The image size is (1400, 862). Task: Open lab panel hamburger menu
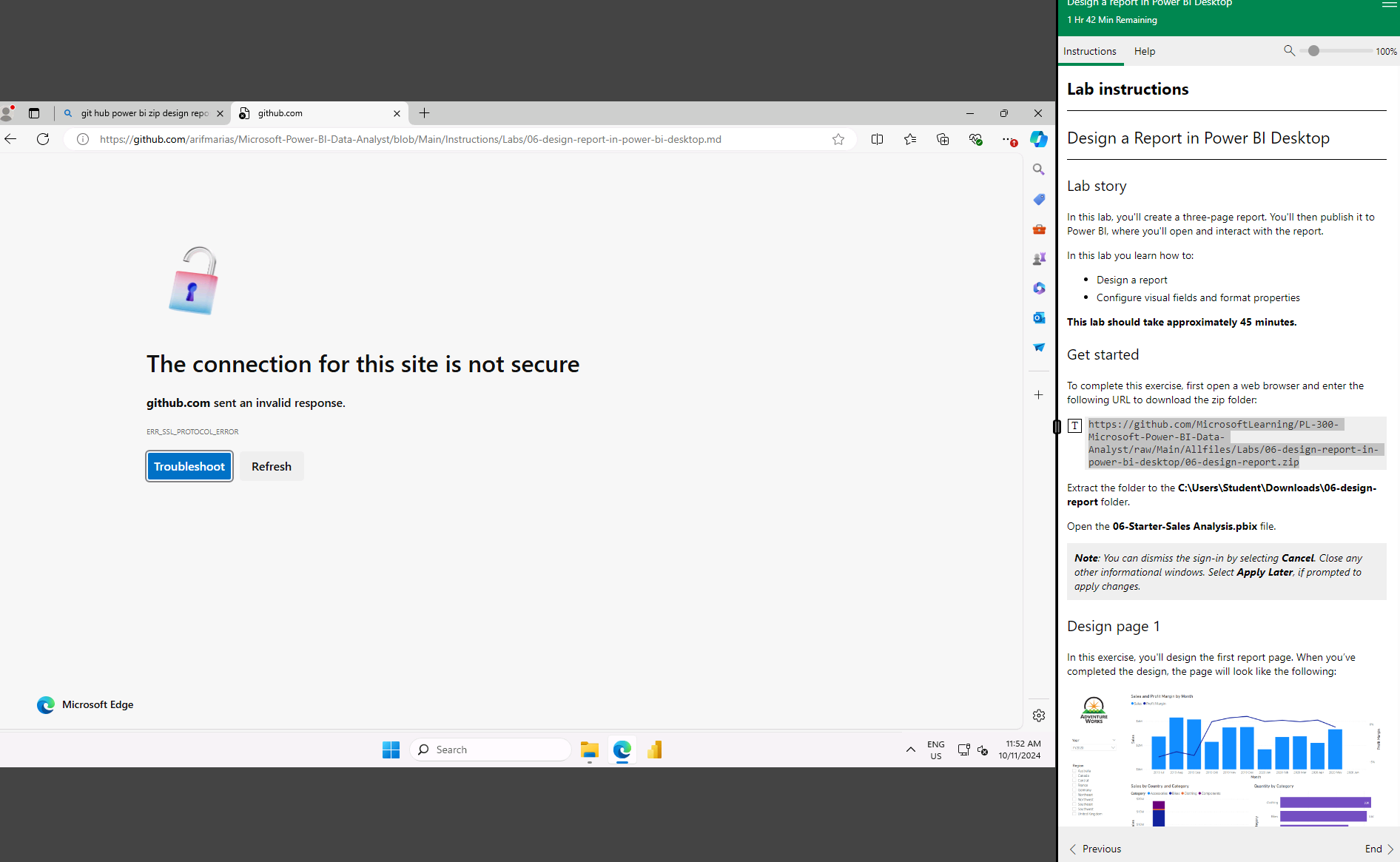tap(1389, 4)
